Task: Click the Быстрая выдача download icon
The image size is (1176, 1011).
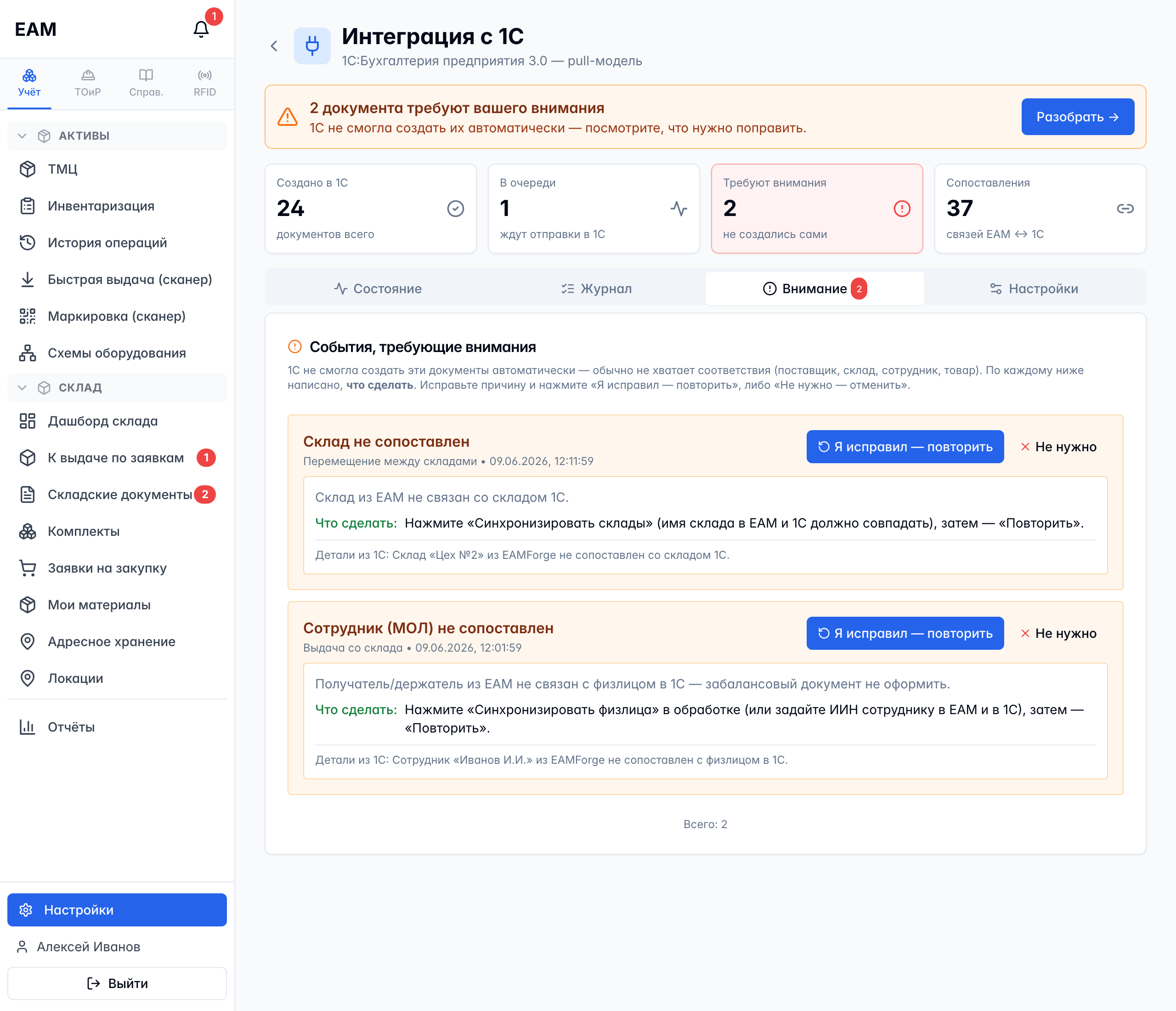Action: click(27, 279)
